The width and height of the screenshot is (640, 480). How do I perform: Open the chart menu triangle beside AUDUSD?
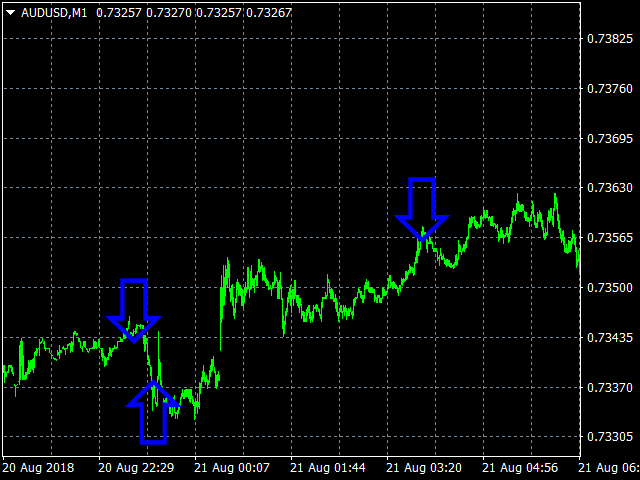(x=10, y=12)
